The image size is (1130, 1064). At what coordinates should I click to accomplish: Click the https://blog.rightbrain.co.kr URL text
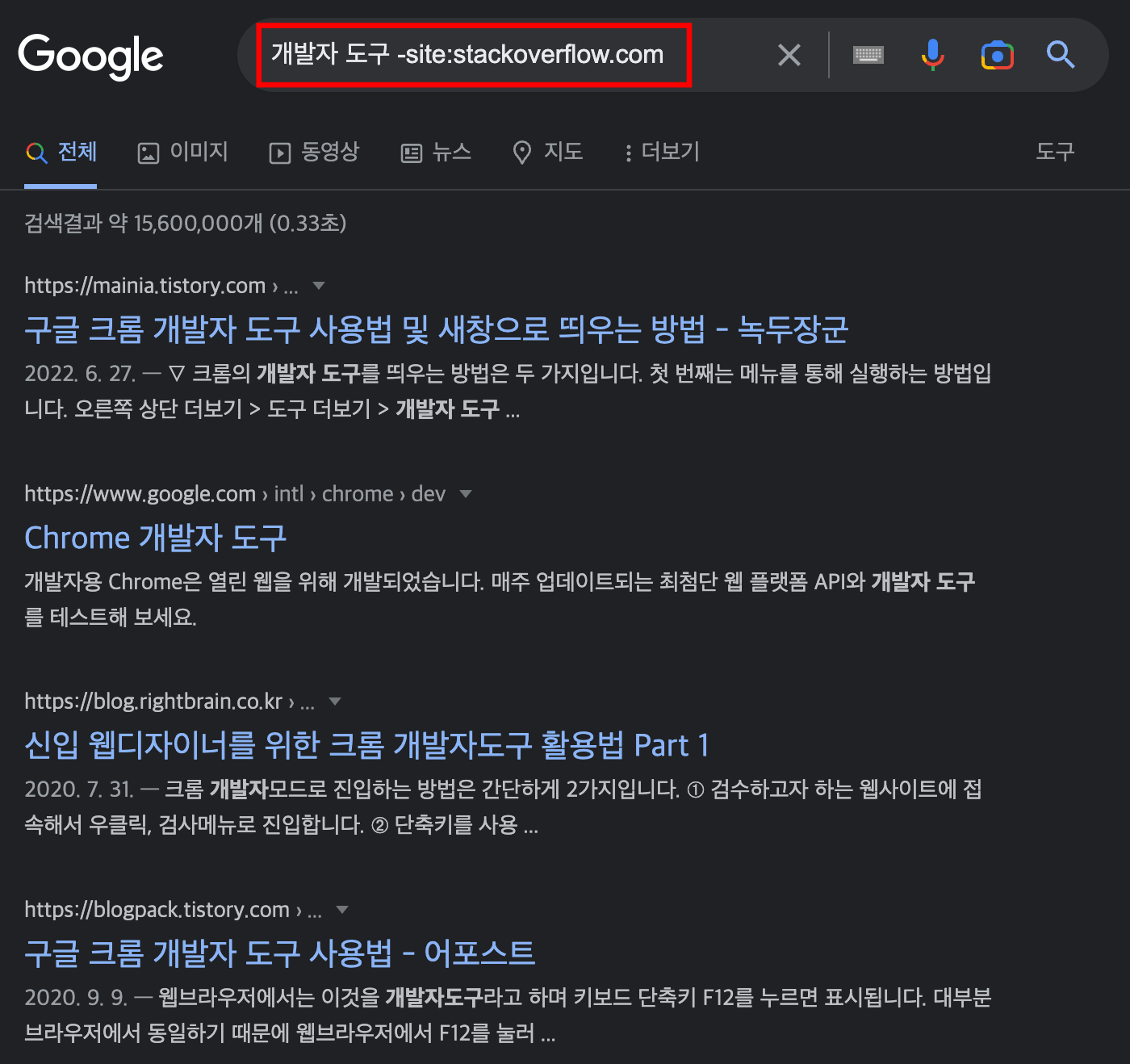[153, 702]
